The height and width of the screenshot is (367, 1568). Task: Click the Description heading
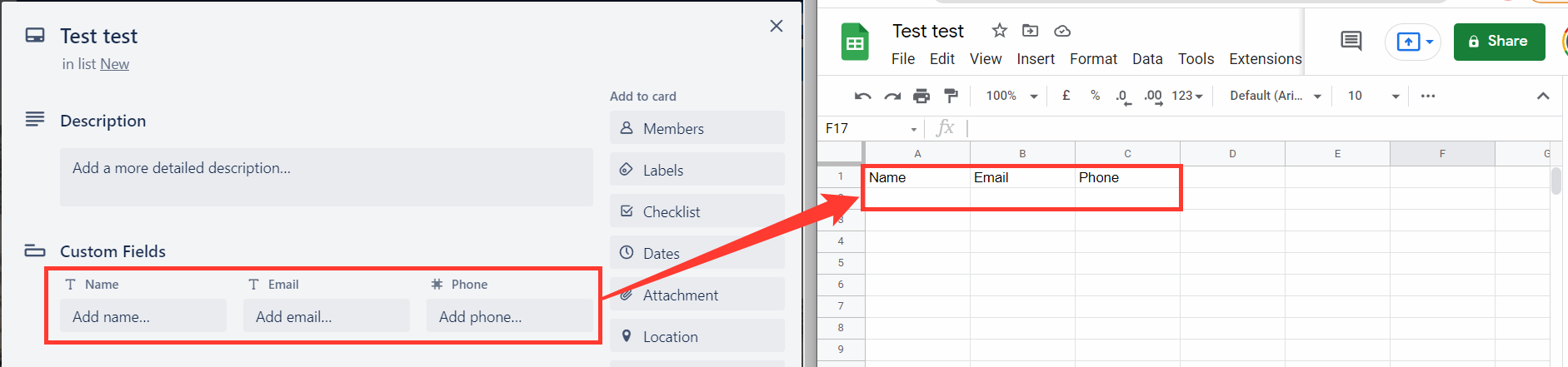click(x=102, y=121)
